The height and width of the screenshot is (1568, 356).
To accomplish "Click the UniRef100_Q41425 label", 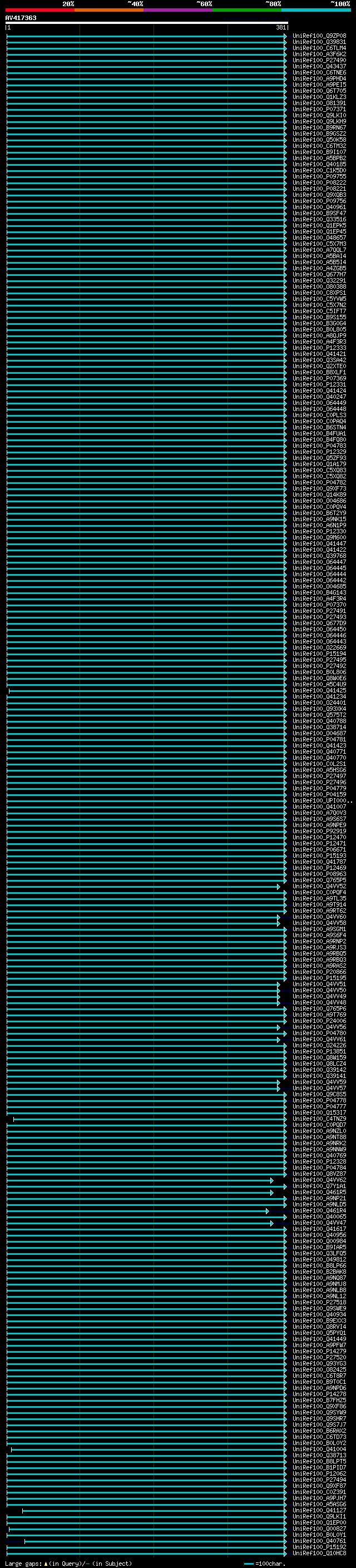I will 319,690.
